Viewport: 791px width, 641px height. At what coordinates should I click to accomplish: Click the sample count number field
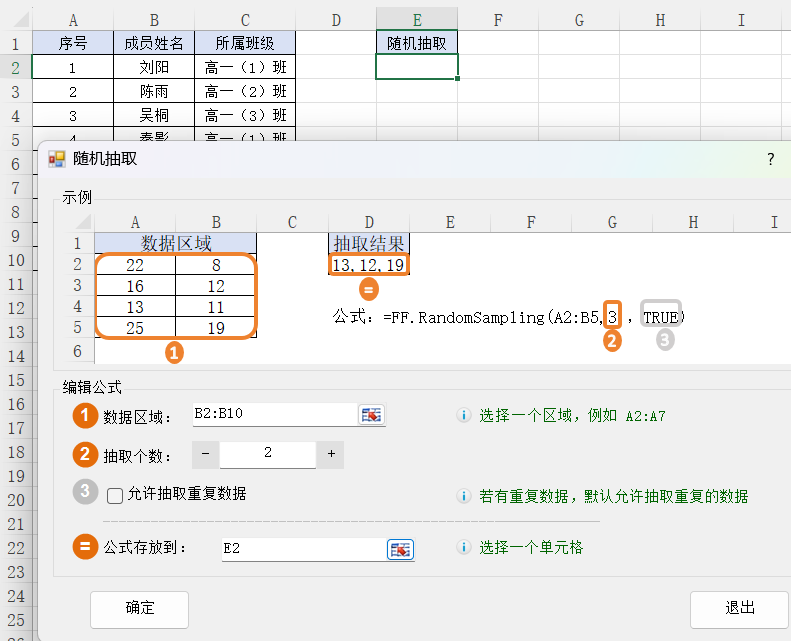click(x=268, y=454)
